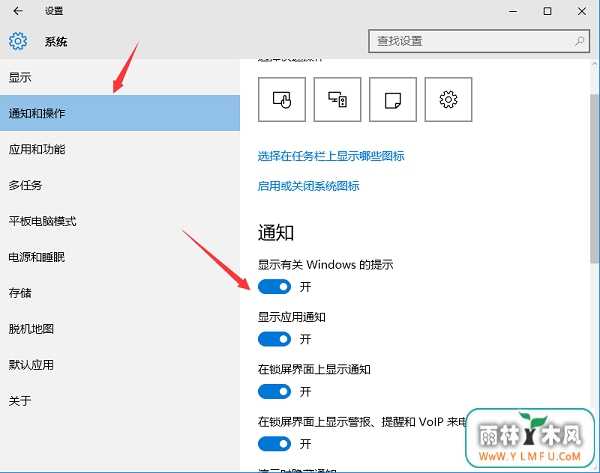The width and height of the screenshot is (600, 473).
Task: Click the search magnifier icon
Action: click(x=579, y=41)
